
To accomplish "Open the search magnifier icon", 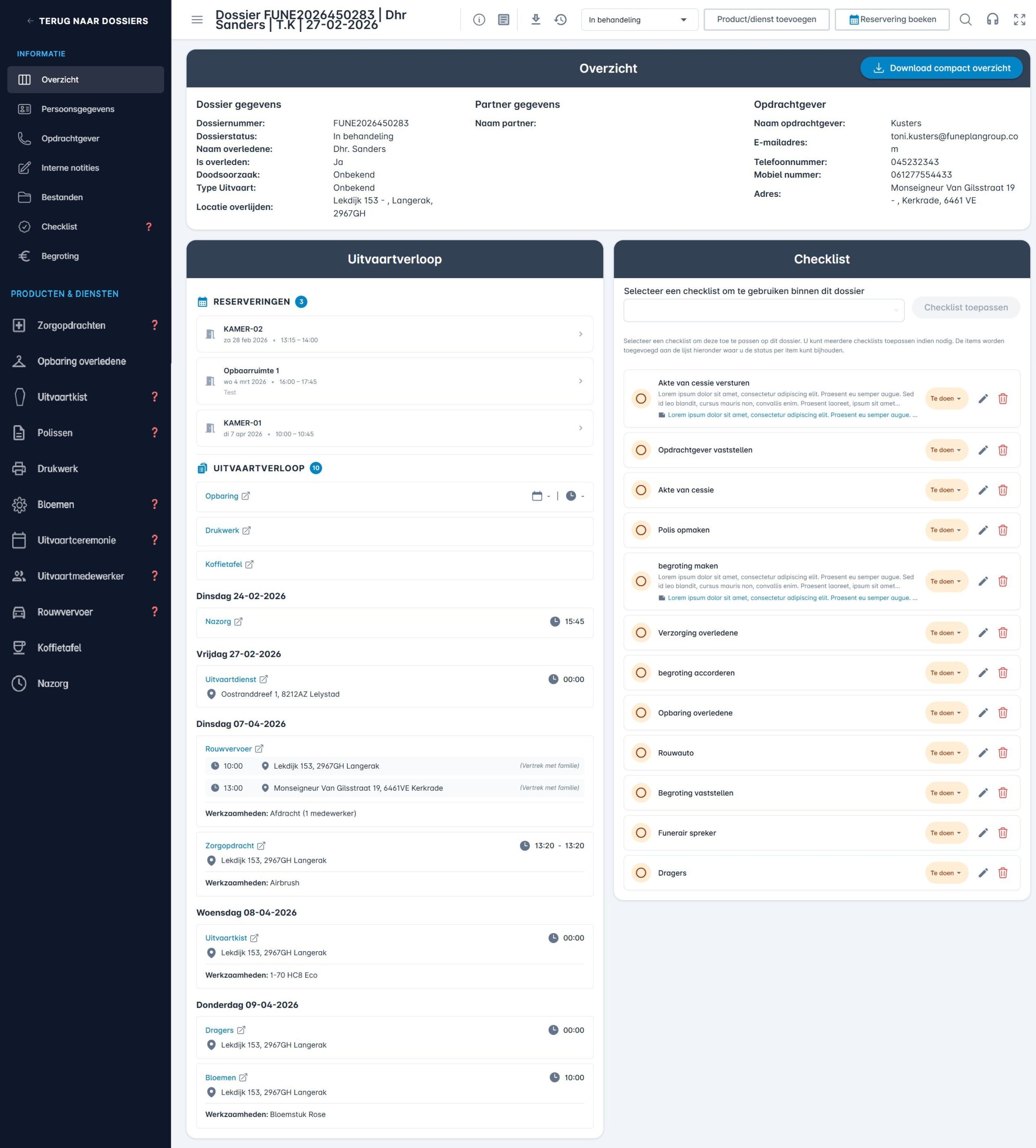I will [x=965, y=20].
